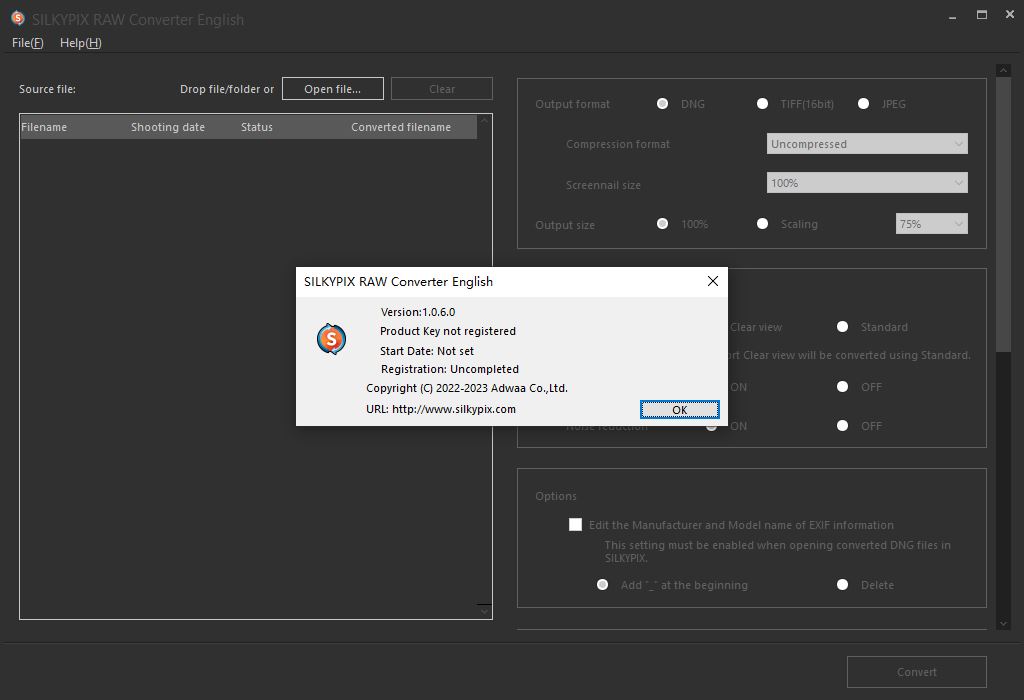Open the File menu
The image size is (1024, 700).
[x=26, y=43]
